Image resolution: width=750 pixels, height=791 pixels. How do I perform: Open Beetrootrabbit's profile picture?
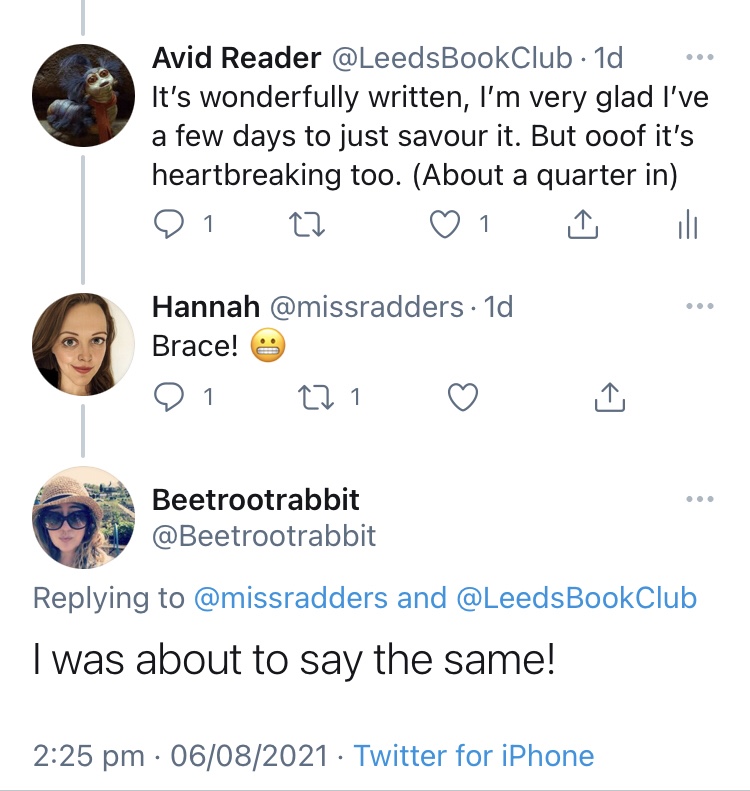(83, 517)
